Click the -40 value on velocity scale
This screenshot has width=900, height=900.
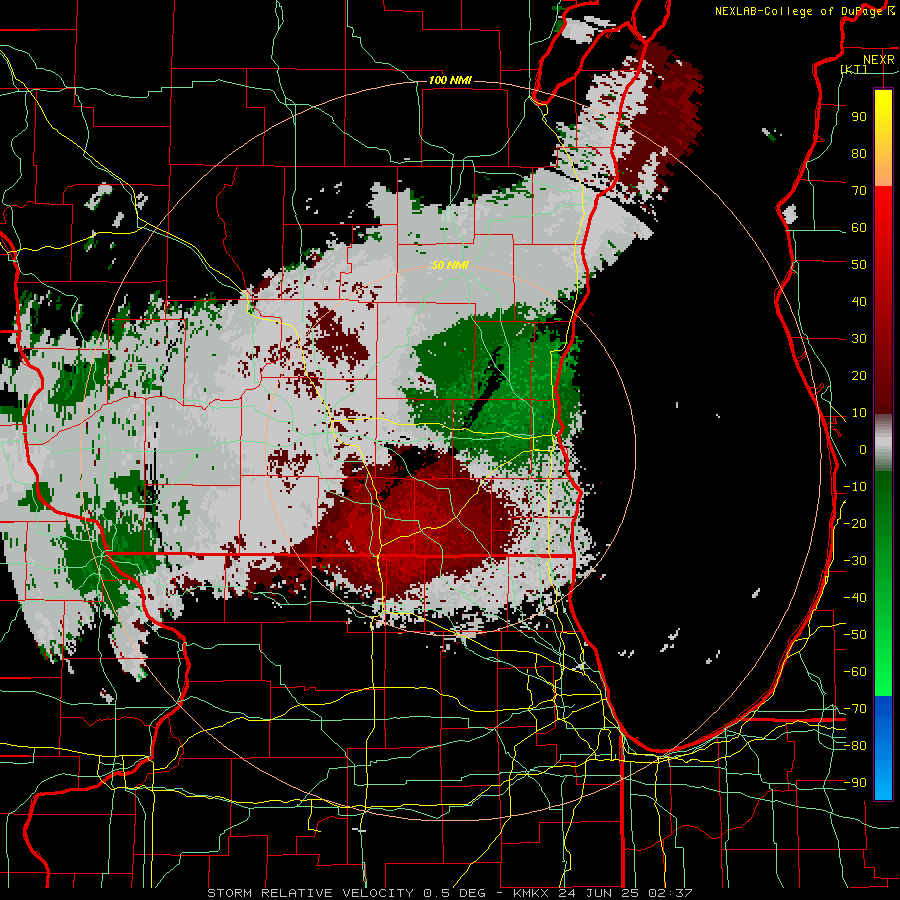(855, 598)
